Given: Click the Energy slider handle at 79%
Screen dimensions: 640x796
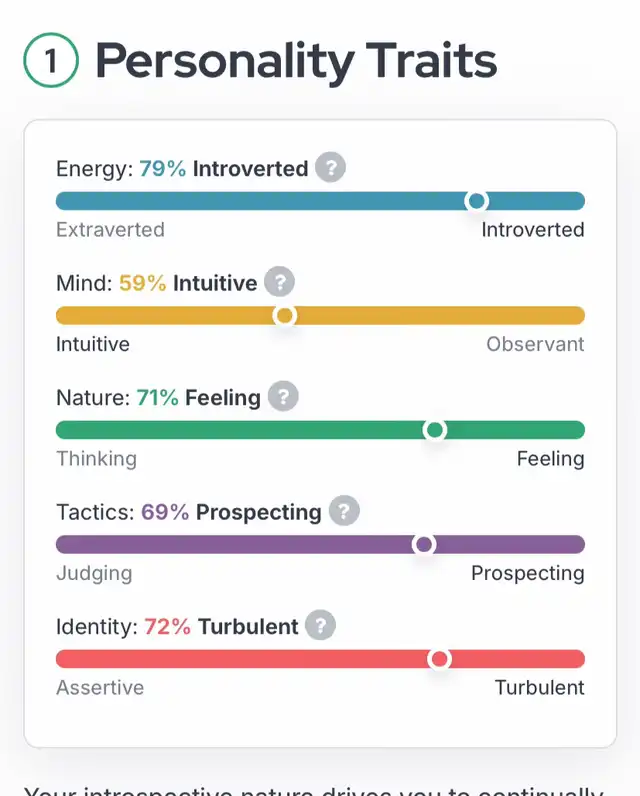Looking at the screenshot, I should (x=477, y=201).
